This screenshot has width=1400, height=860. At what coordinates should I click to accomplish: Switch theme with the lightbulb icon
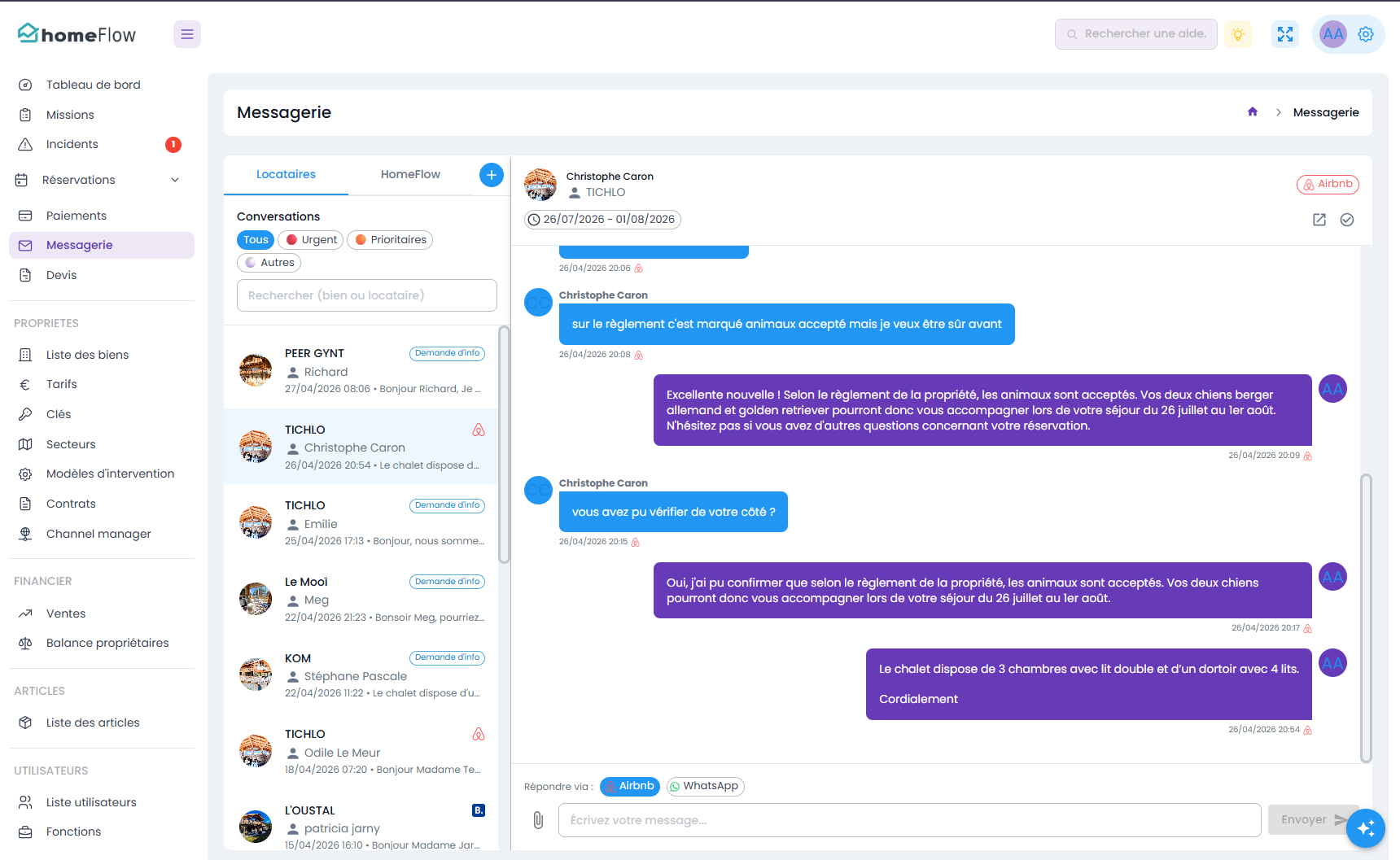[x=1238, y=34]
